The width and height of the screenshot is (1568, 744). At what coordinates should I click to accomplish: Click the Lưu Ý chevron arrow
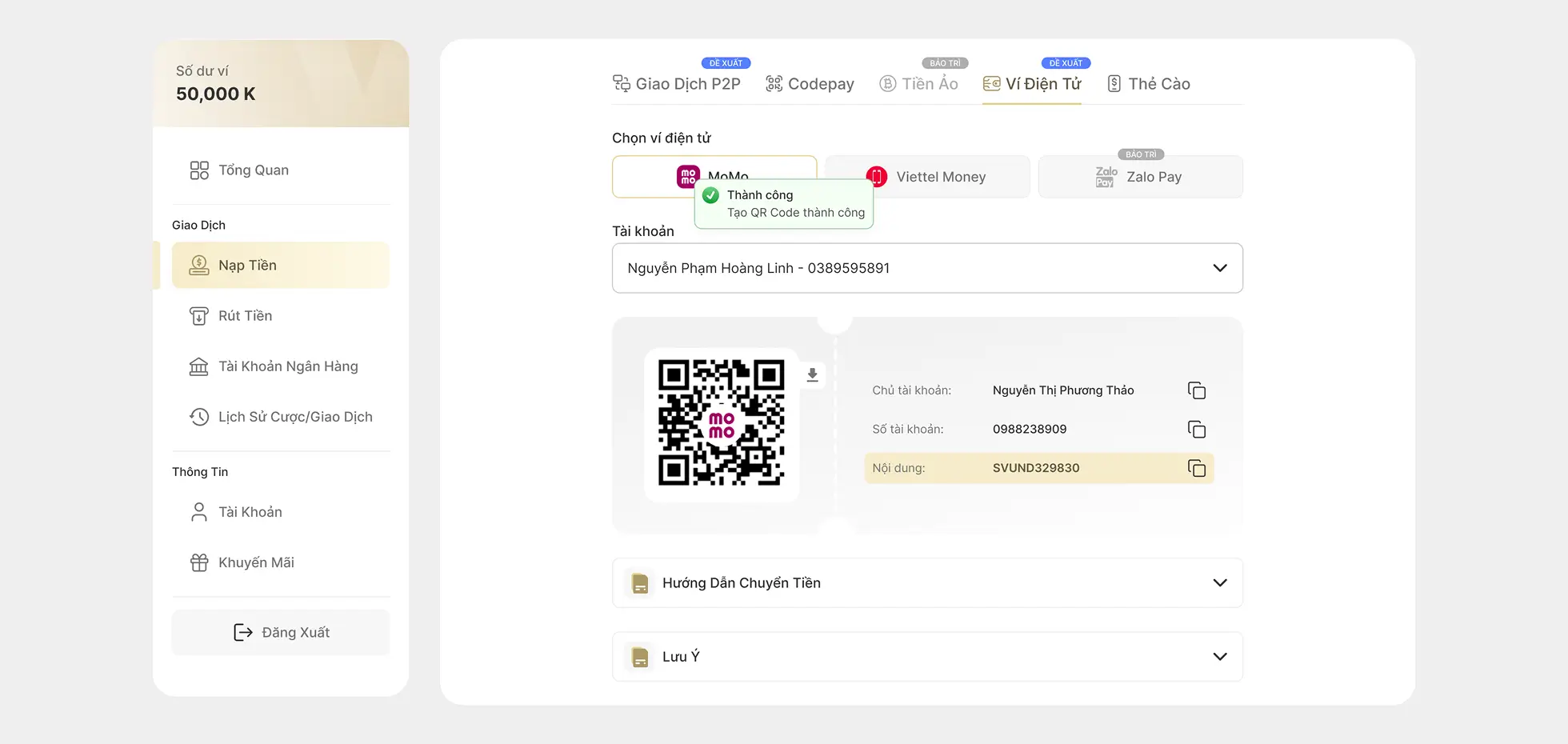1220,657
